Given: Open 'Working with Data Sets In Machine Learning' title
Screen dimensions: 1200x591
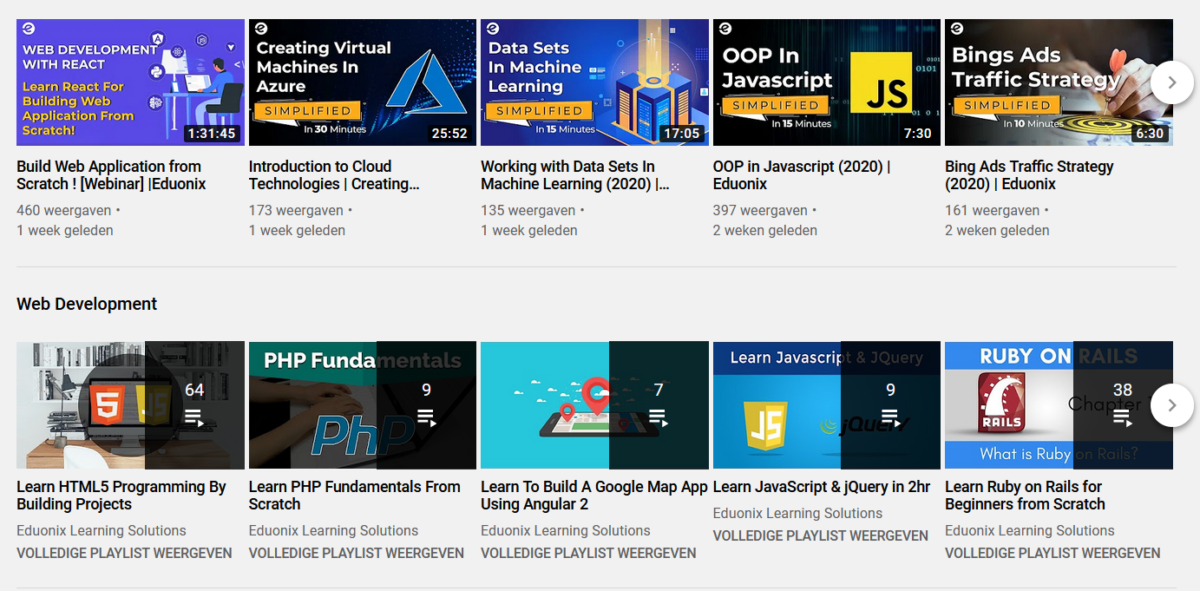Looking at the screenshot, I should click(x=575, y=175).
